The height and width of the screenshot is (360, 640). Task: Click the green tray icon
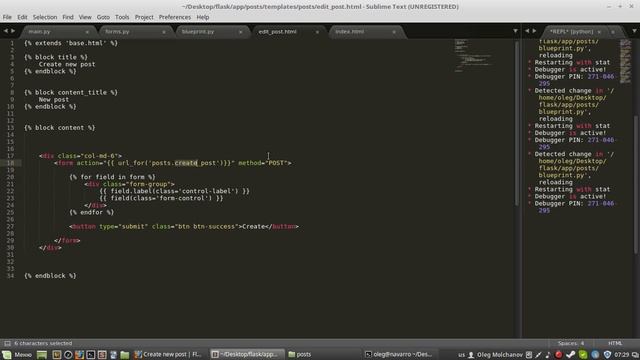pyautogui.click(x=583, y=355)
